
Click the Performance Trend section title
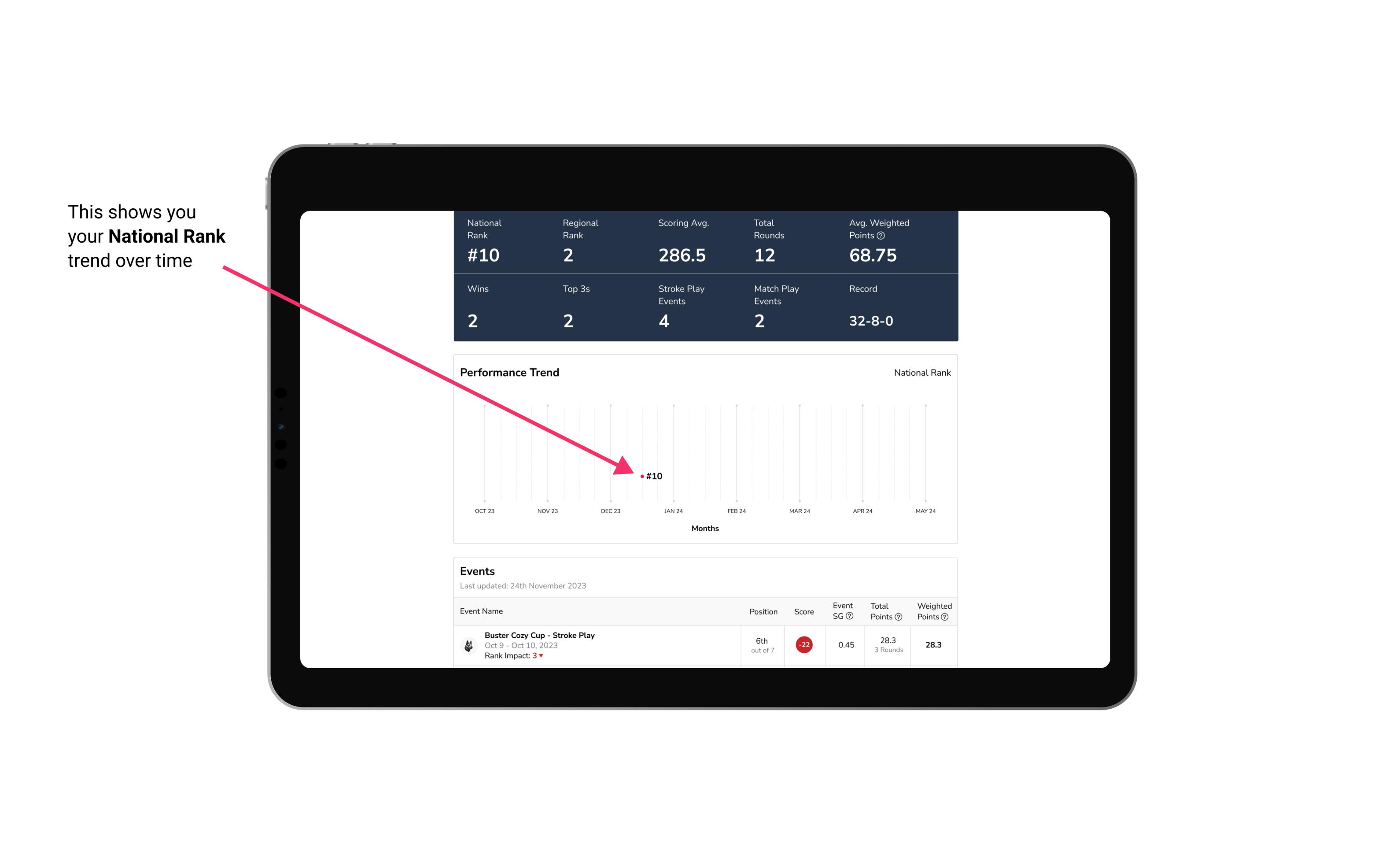pyautogui.click(x=510, y=372)
